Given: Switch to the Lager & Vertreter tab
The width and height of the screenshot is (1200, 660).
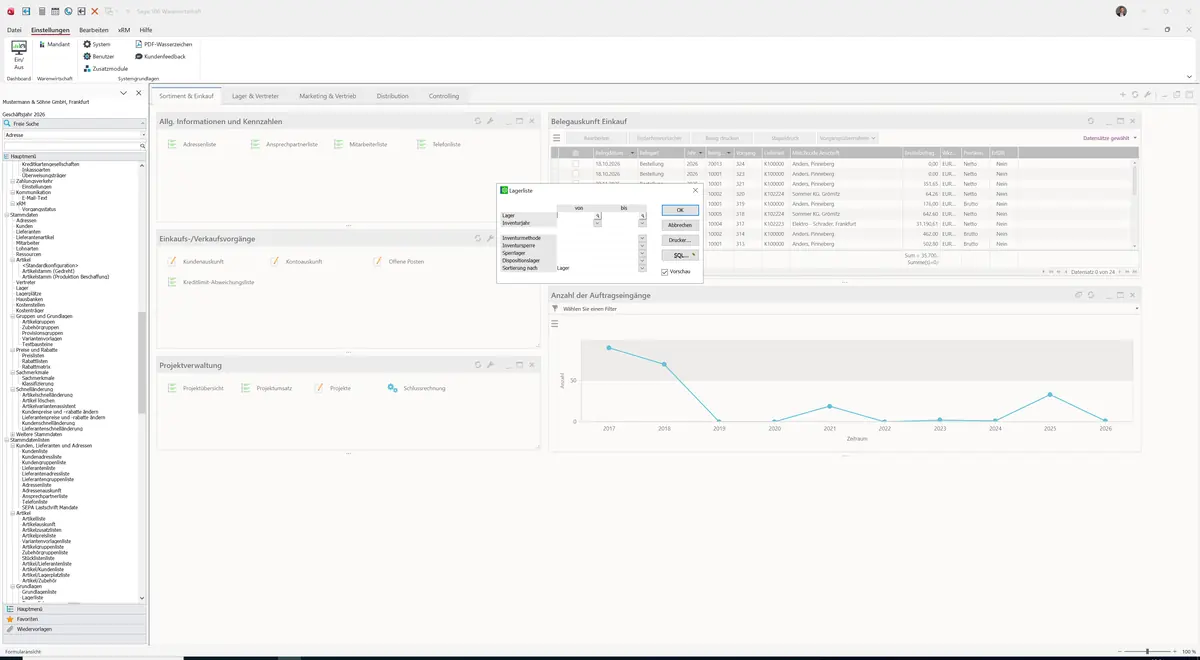Looking at the screenshot, I should tap(255, 96).
